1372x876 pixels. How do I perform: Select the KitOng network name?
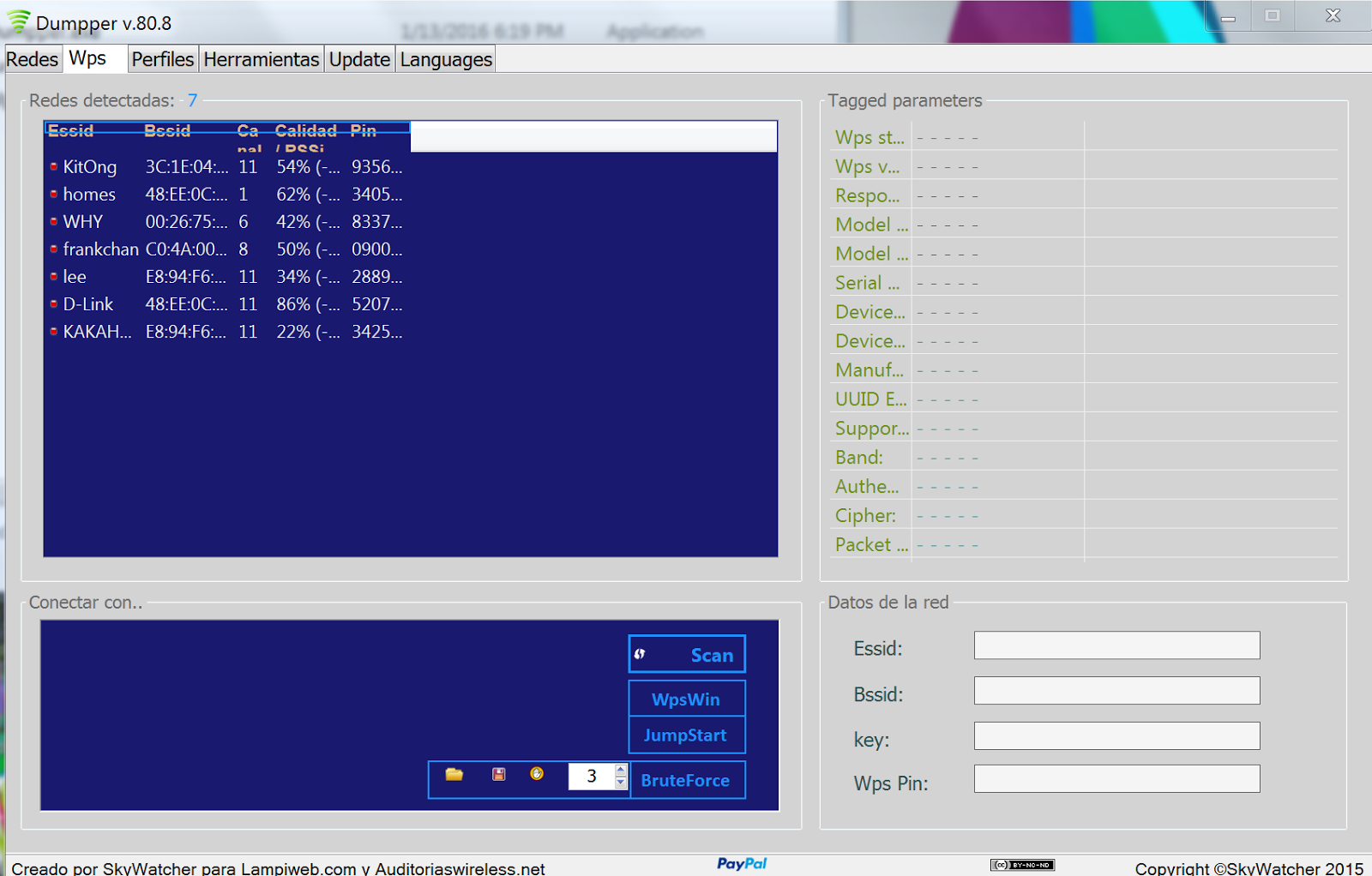tap(90, 167)
